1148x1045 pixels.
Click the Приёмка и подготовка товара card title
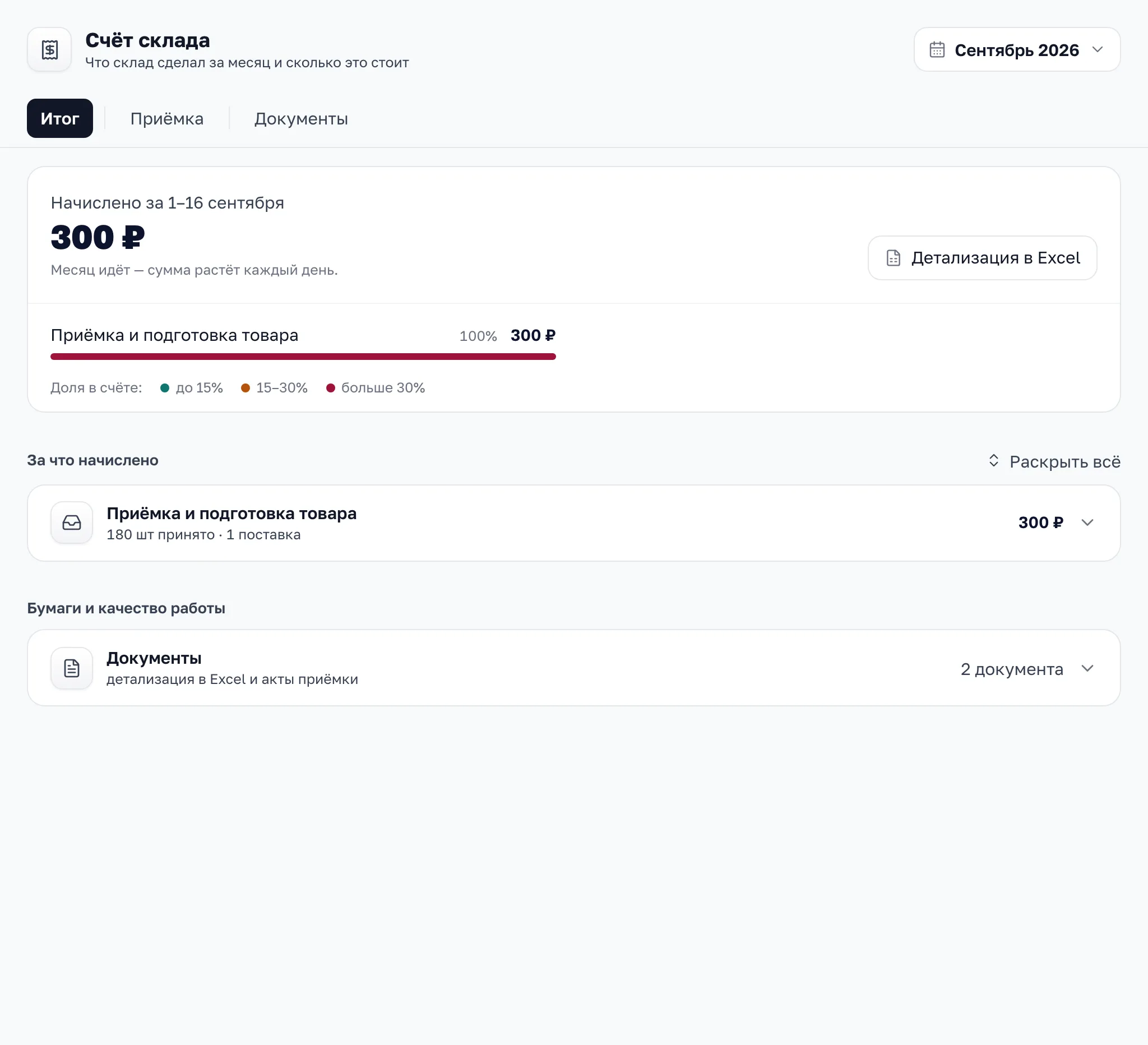(x=231, y=514)
